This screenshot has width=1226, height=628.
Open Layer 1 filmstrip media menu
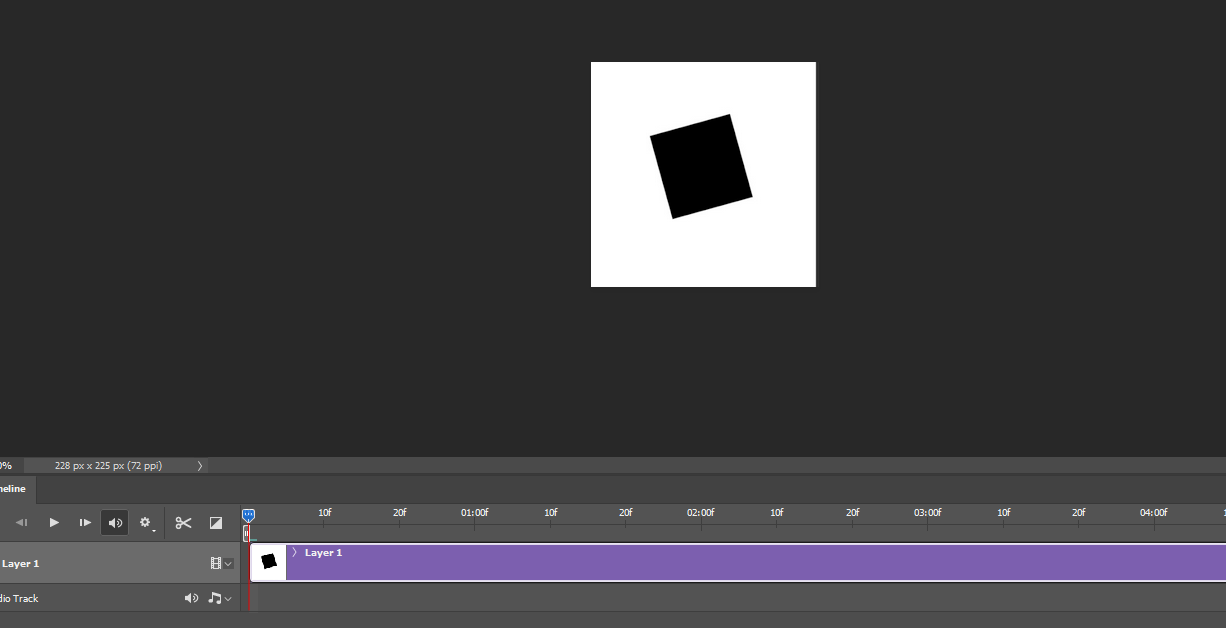click(x=221, y=564)
